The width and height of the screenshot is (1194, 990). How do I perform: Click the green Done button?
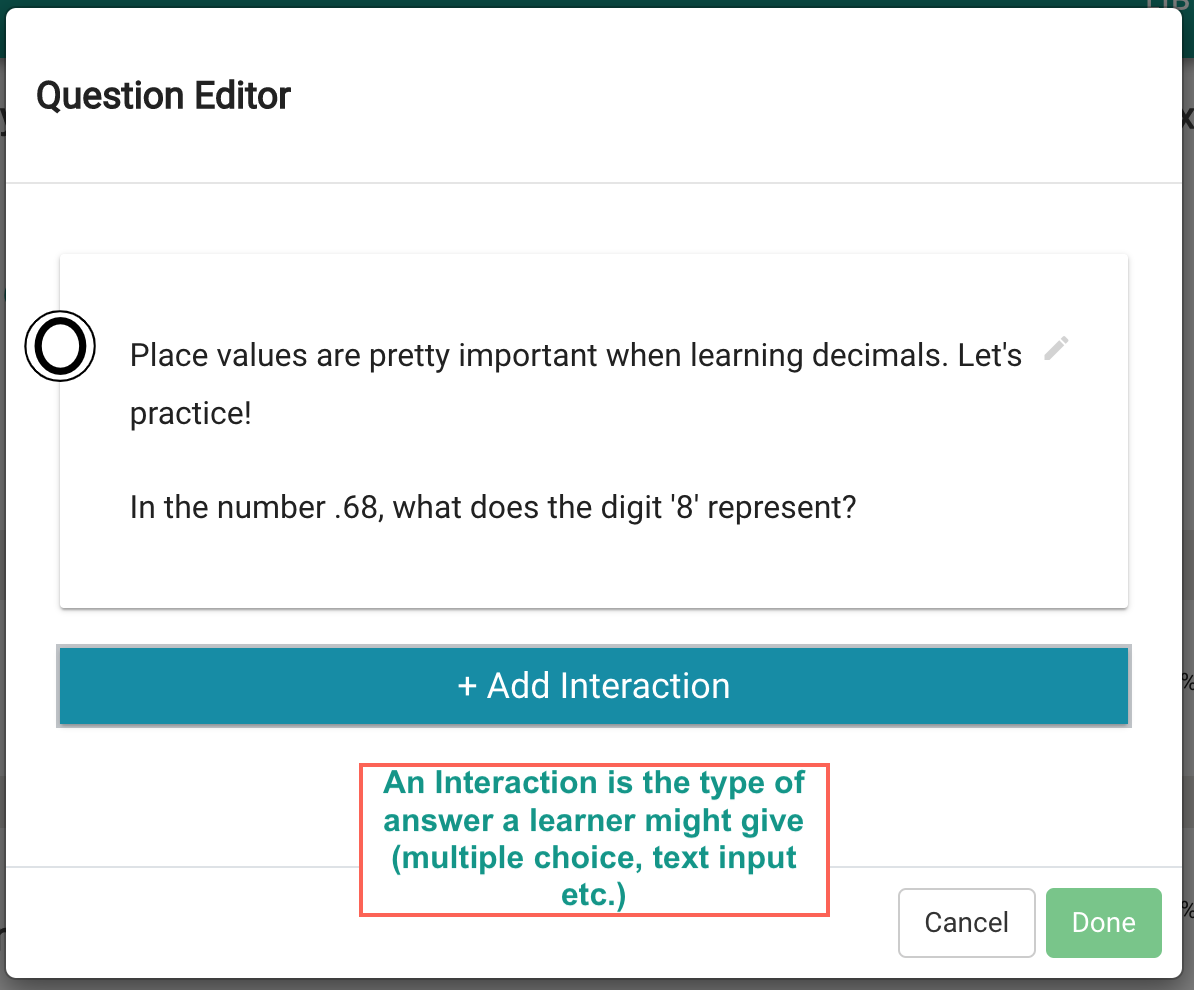tap(1103, 922)
